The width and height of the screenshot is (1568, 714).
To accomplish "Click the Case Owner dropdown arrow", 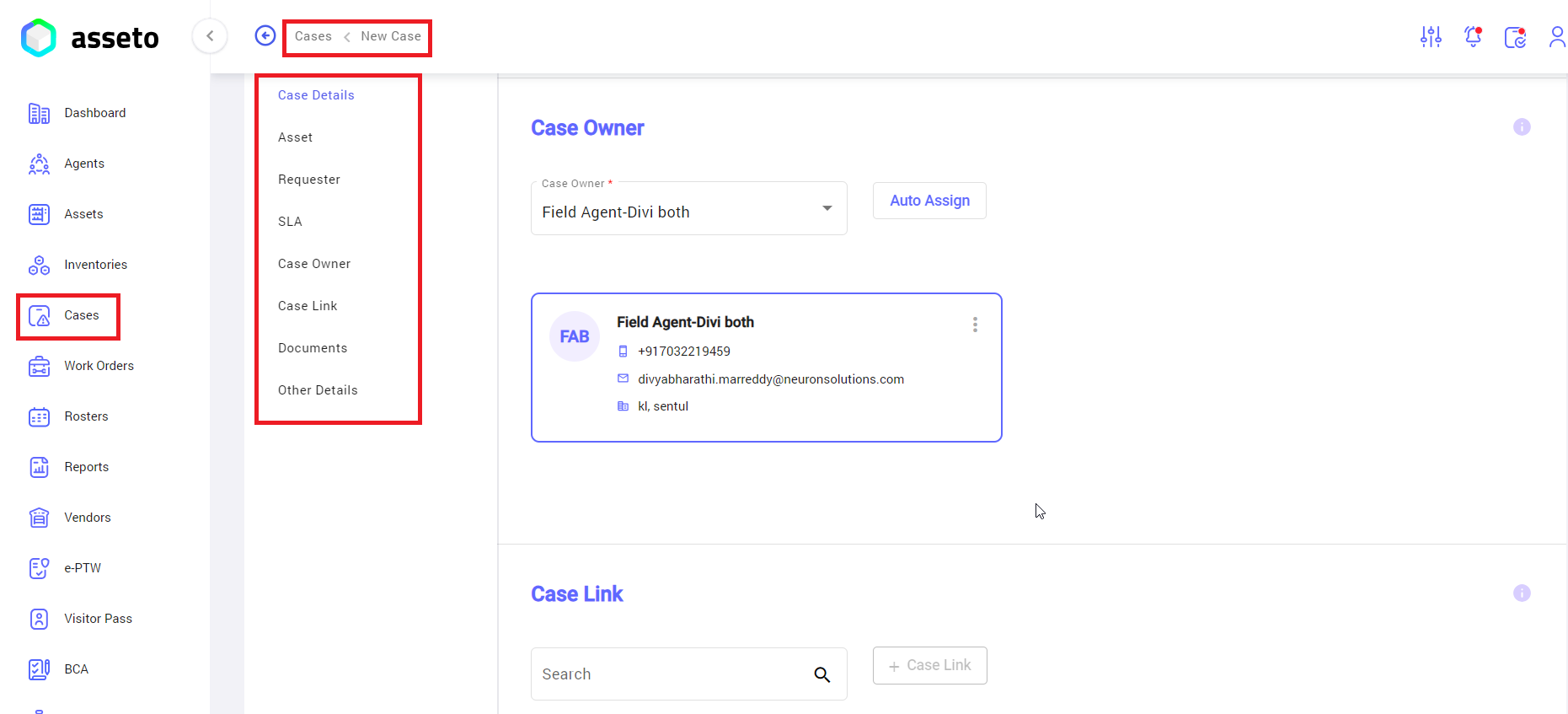I will [827, 208].
